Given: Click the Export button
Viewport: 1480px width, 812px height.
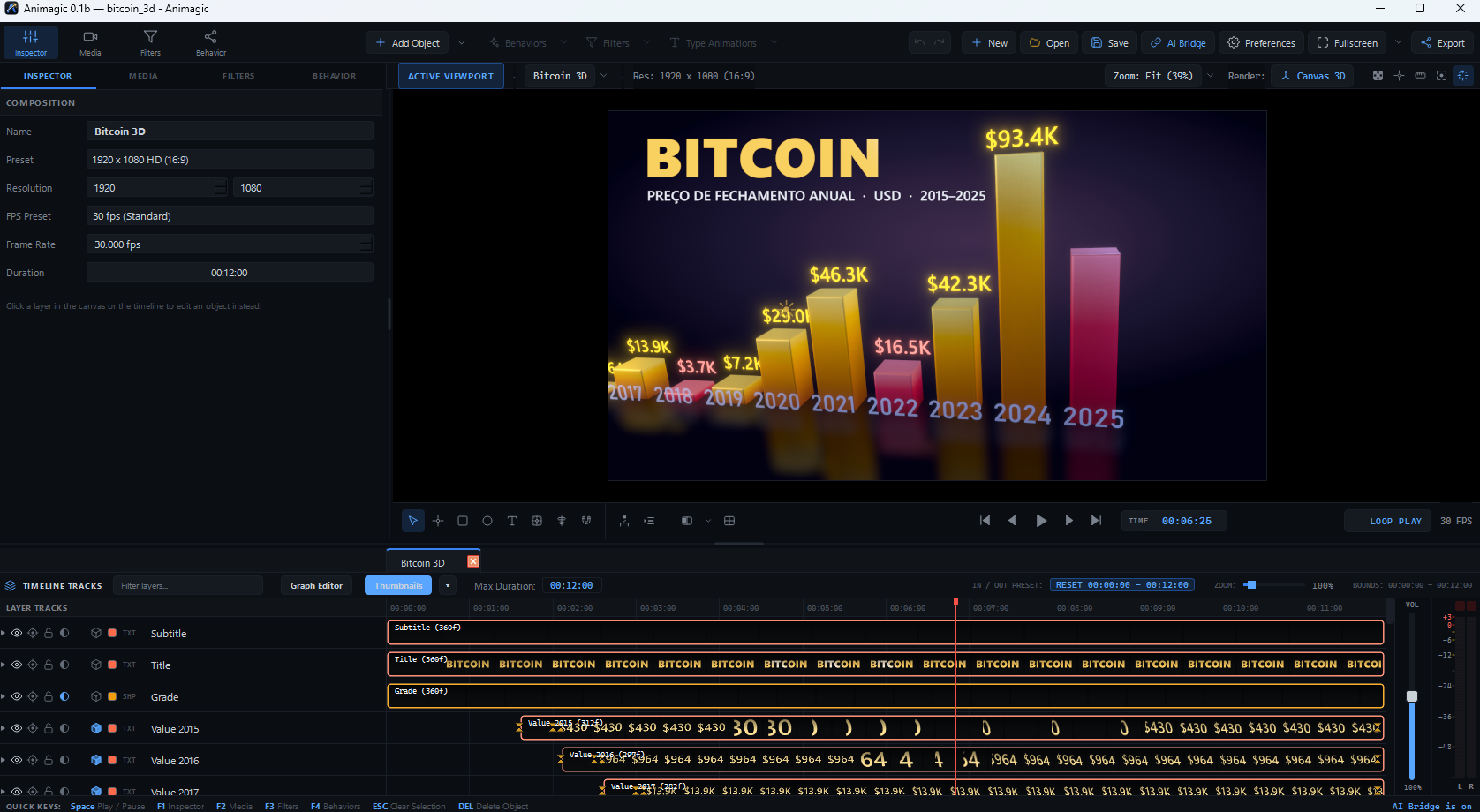Looking at the screenshot, I should 1443,42.
